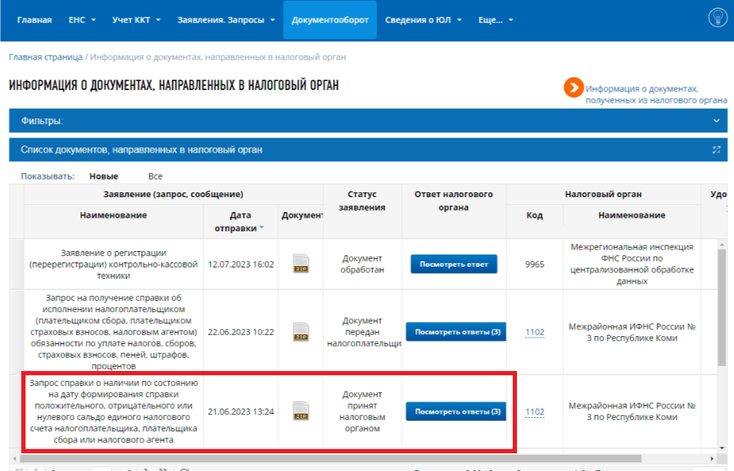Expand the Фильтры panel chevron
Viewport: 734px width, 471px height.
[x=716, y=121]
